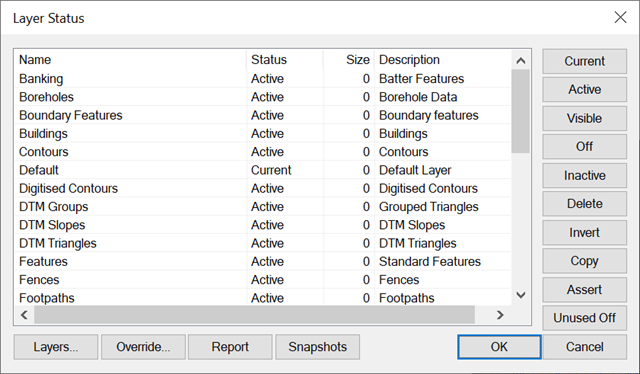Select the Features layer row
This screenshot has height=374, width=640.
263,261
